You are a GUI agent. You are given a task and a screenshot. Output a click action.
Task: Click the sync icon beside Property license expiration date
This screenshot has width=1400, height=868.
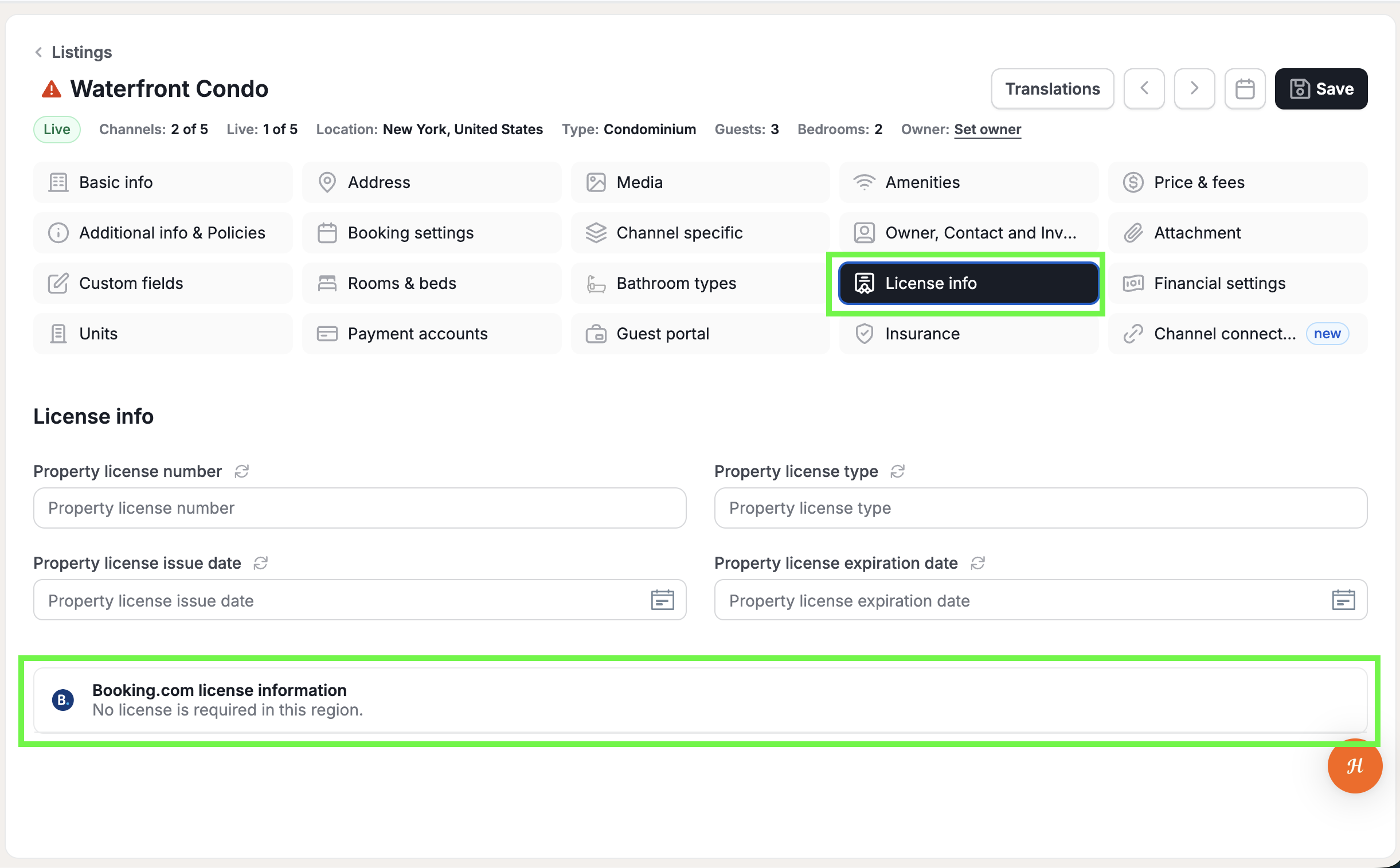[x=977, y=563]
